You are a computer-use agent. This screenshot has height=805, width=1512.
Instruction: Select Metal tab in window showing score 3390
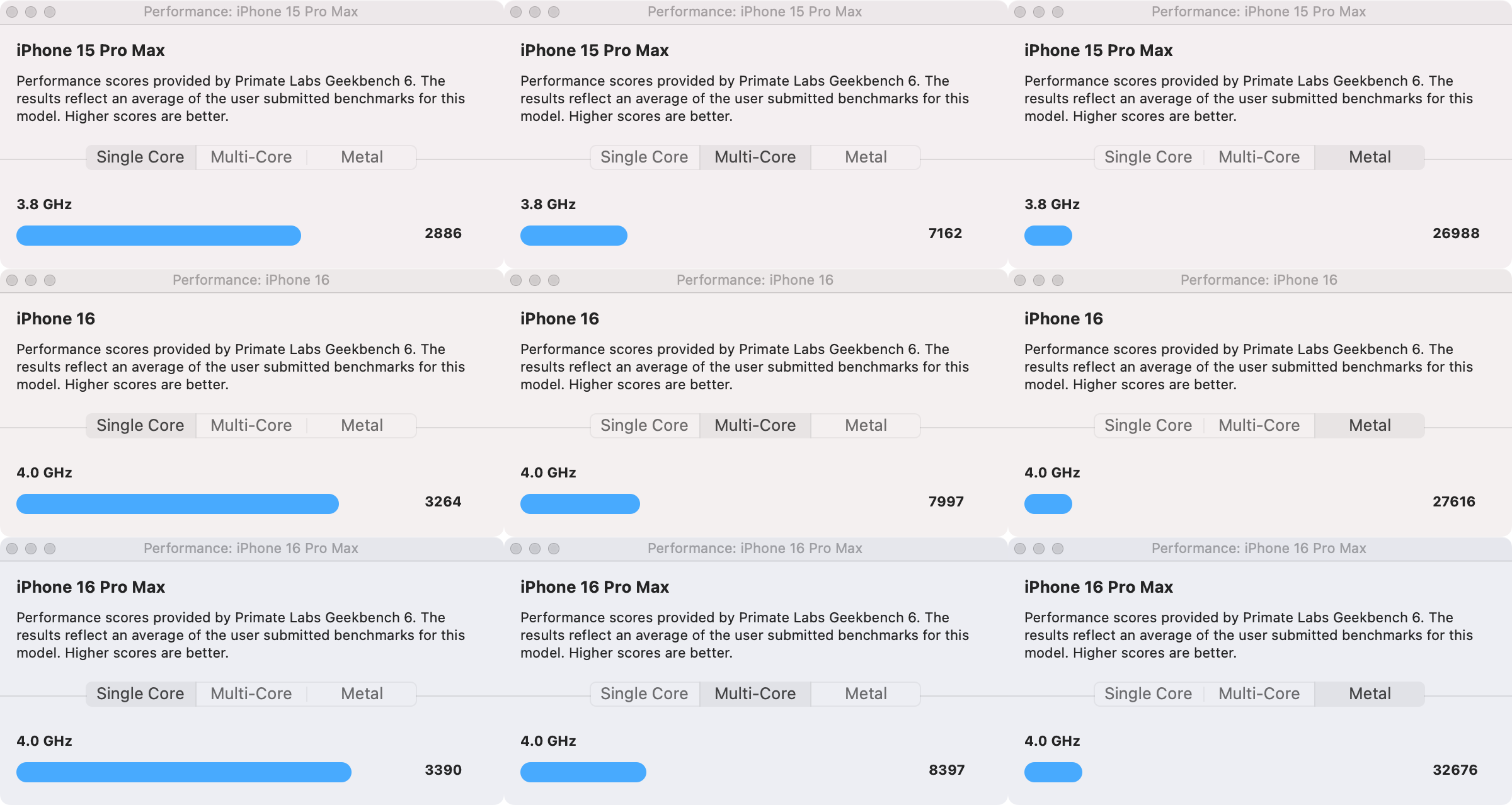(x=362, y=694)
